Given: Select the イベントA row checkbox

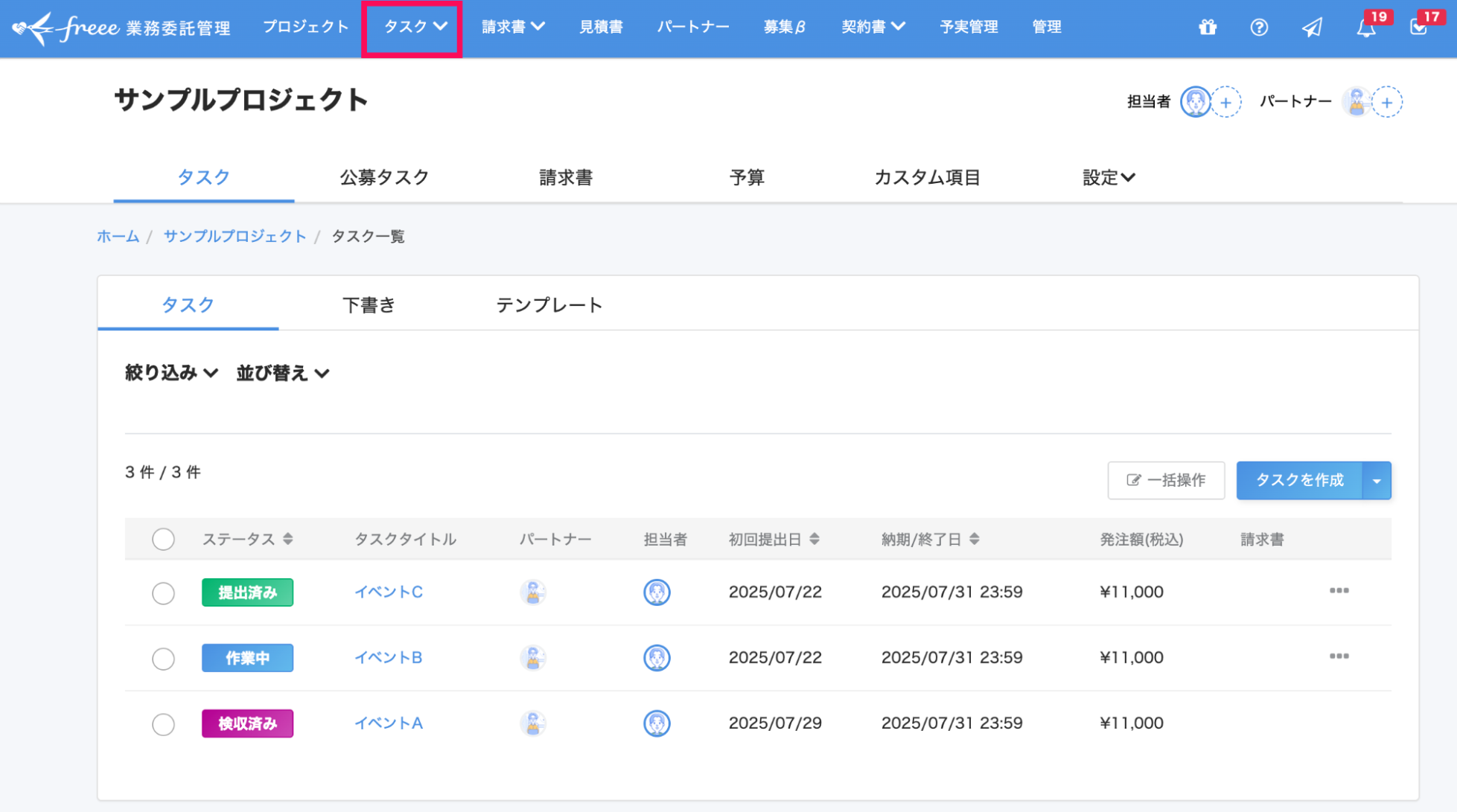Looking at the screenshot, I should click(163, 724).
